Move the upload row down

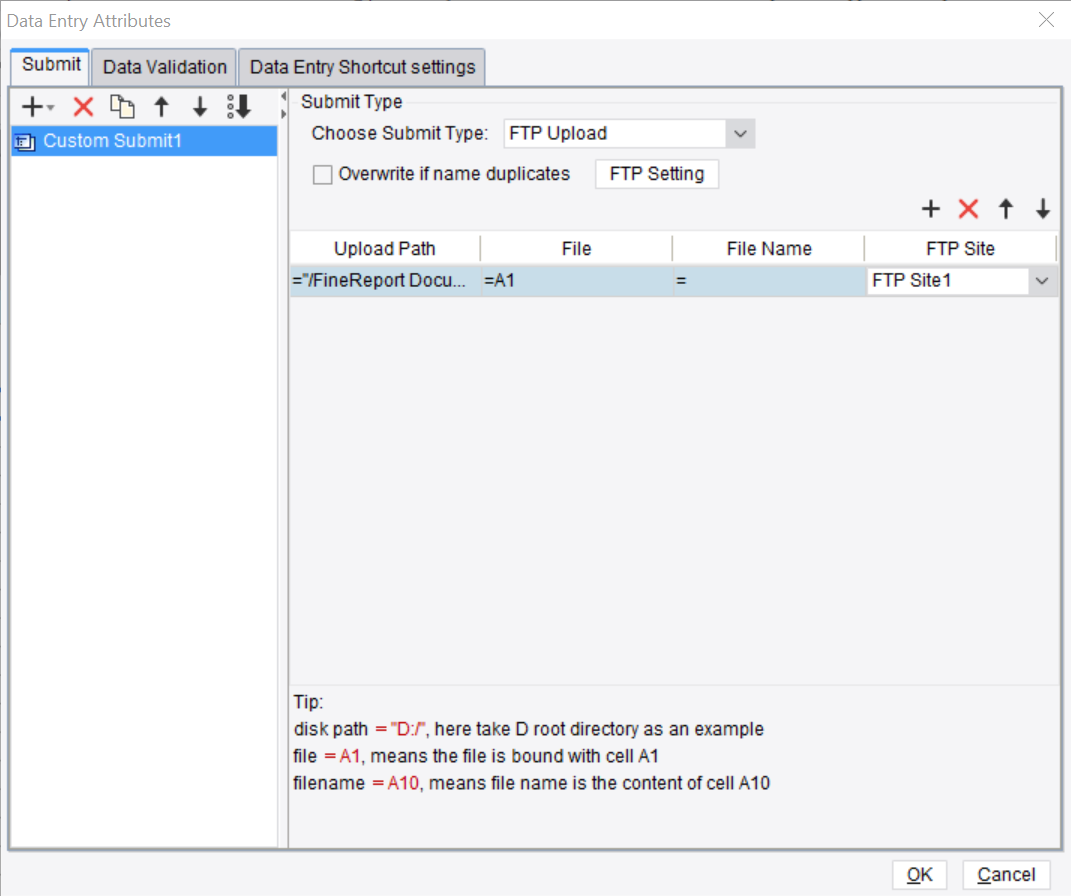coord(1042,208)
